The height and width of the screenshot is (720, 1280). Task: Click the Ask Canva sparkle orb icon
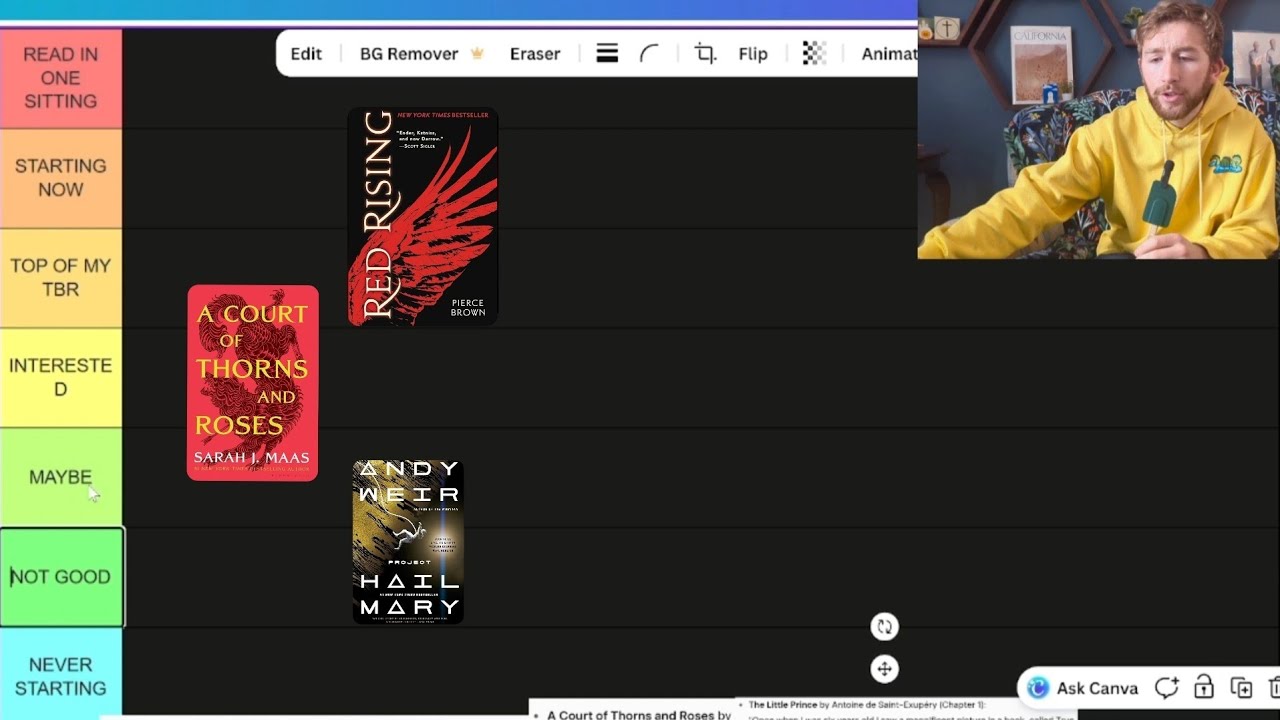coord(1038,688)
